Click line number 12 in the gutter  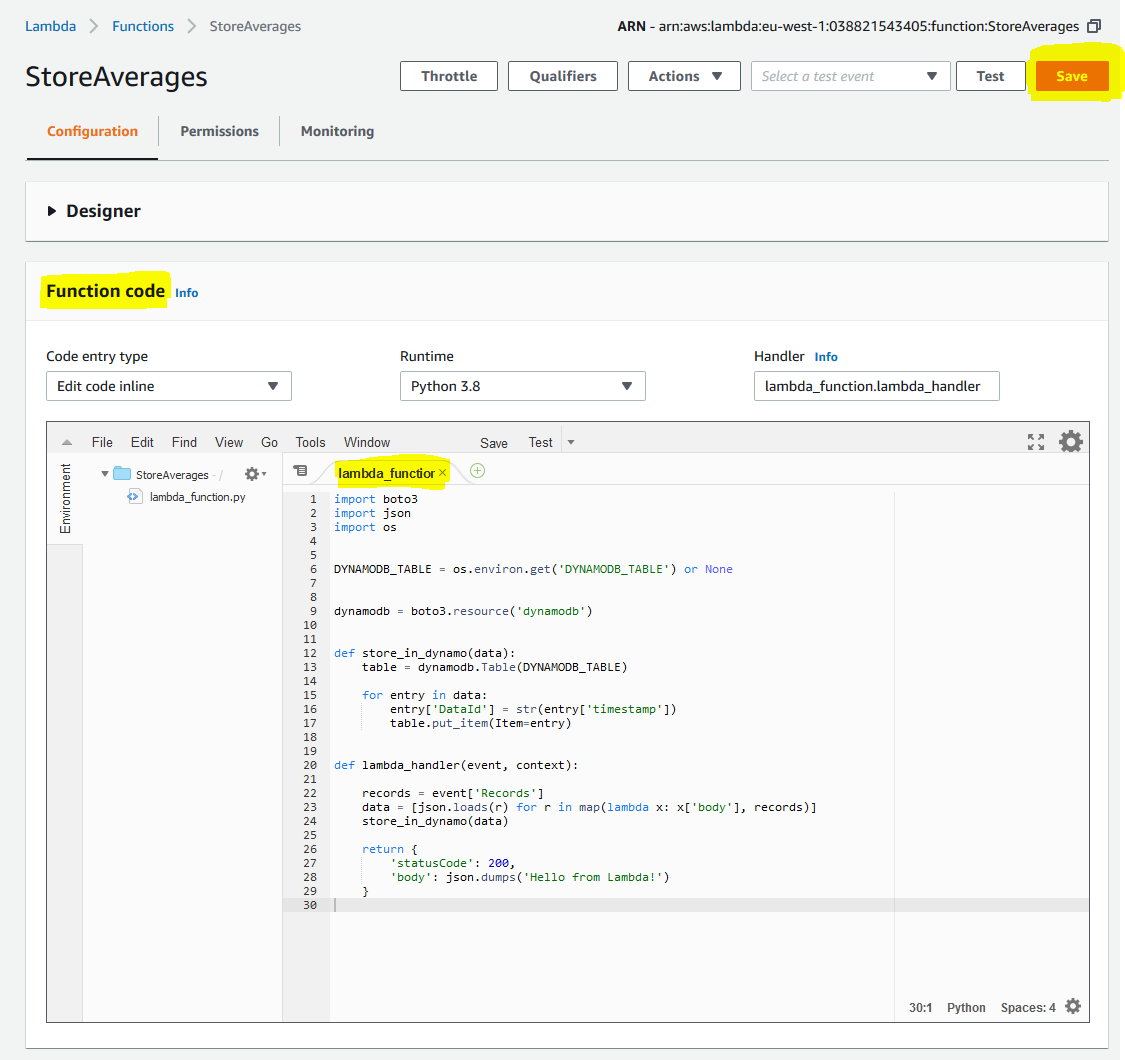coord(309,653)
